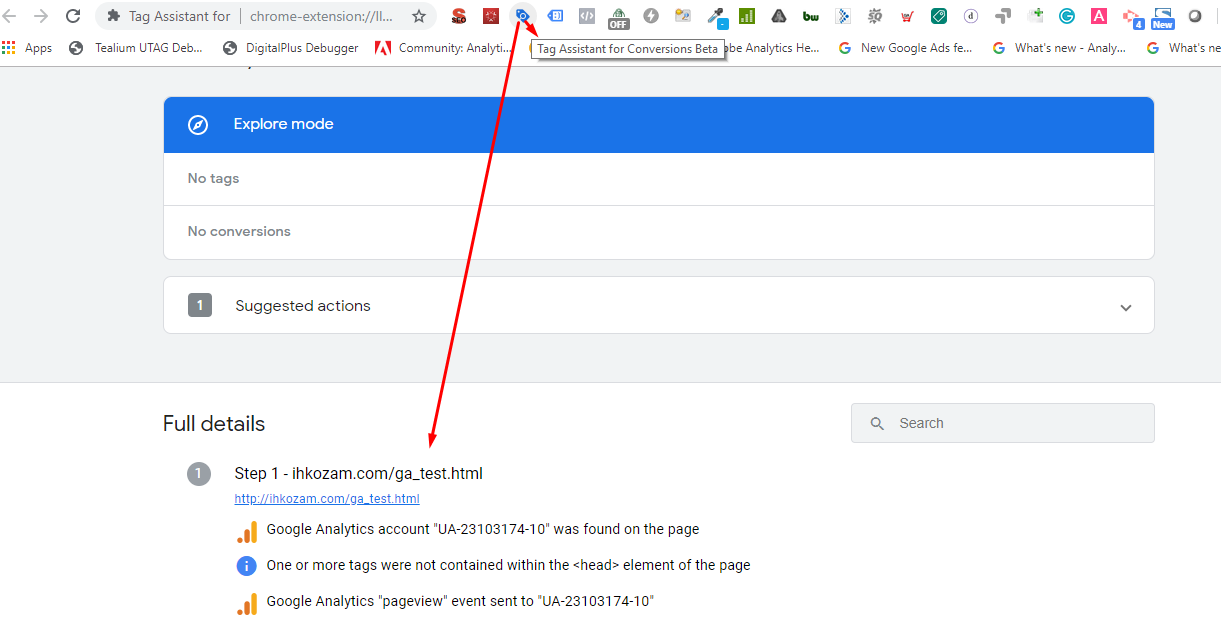This screenshot has height=635, width=1221.
Task: Click the No tags row
Action: [x=659, y=179]
